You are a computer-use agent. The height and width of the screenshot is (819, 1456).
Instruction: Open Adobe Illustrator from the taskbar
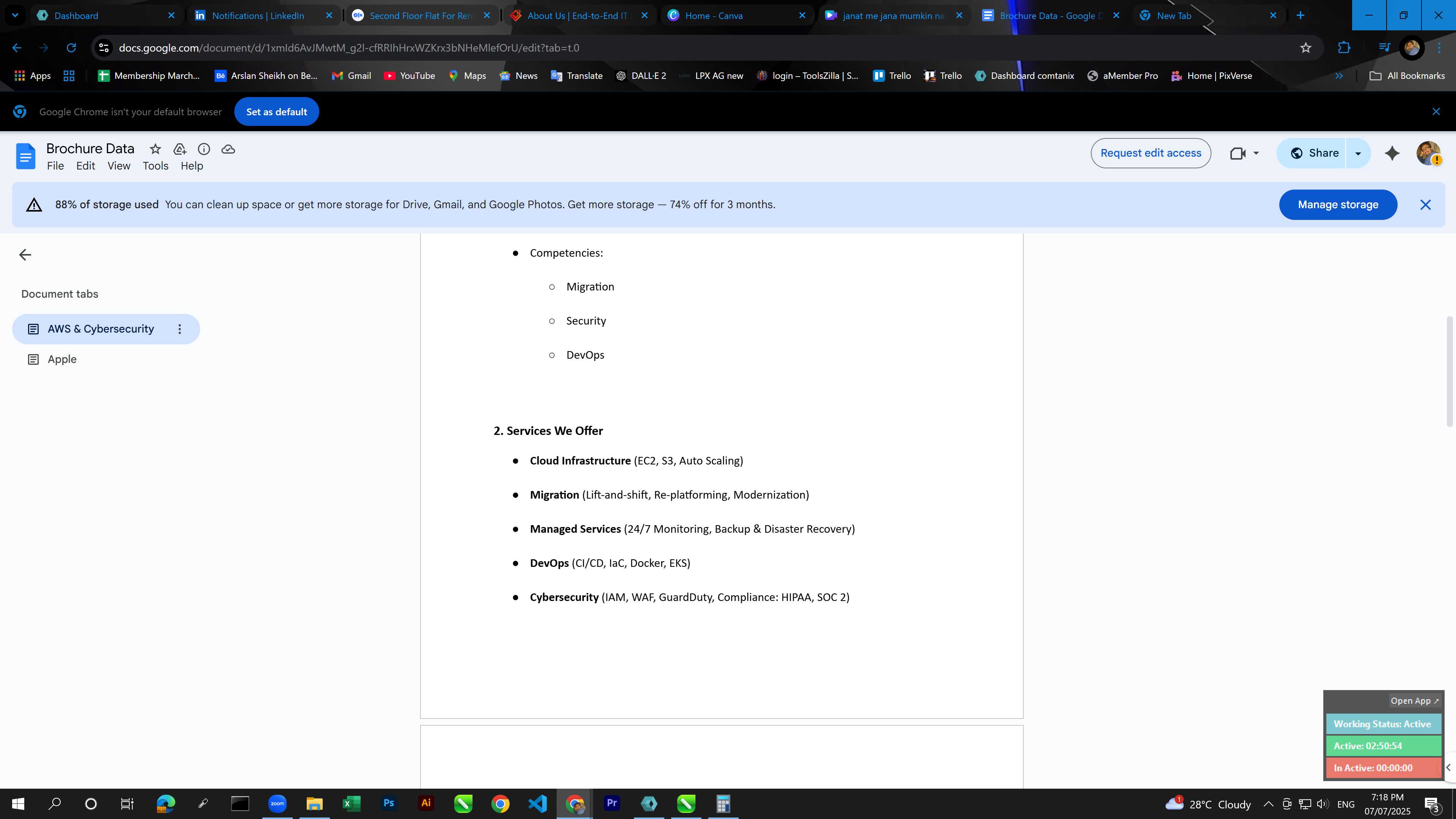(x=425, y=804)
